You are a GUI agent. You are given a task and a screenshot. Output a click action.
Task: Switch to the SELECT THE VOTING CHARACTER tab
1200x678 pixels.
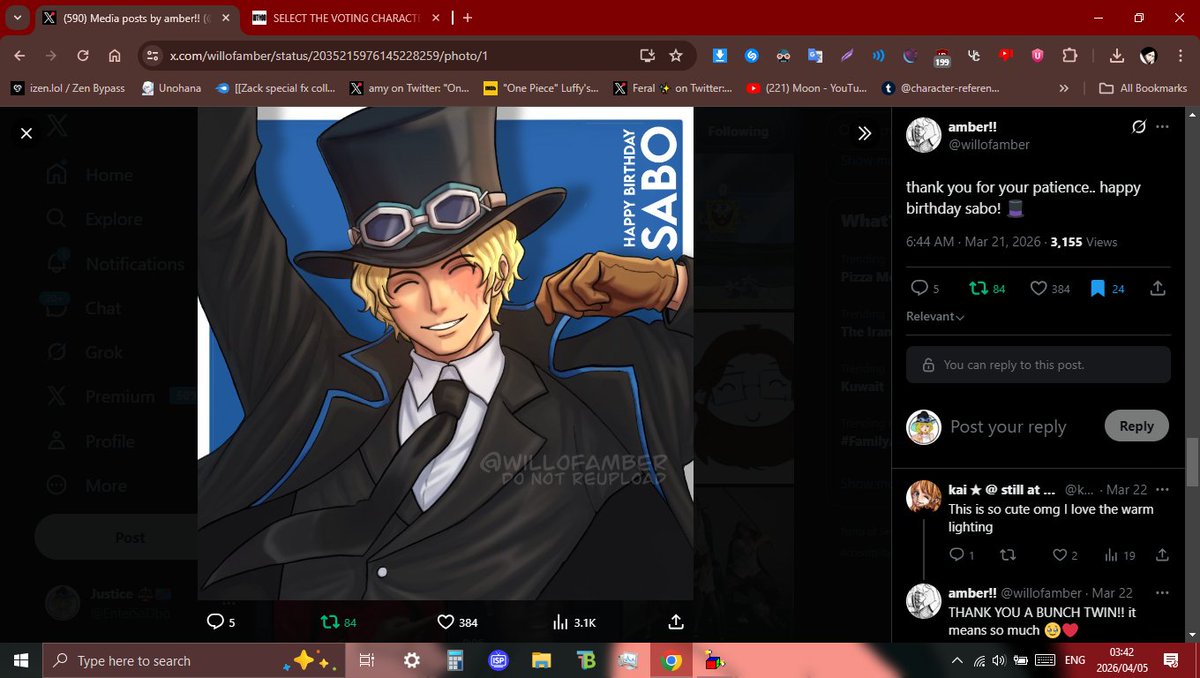tap(345, 18)
